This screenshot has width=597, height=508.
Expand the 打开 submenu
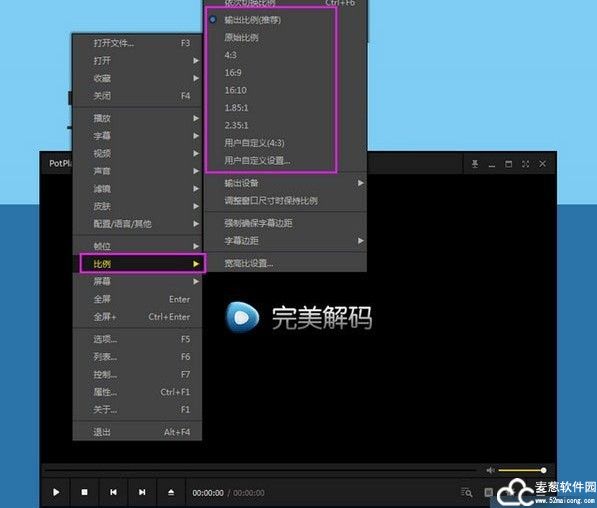point(137,61)
